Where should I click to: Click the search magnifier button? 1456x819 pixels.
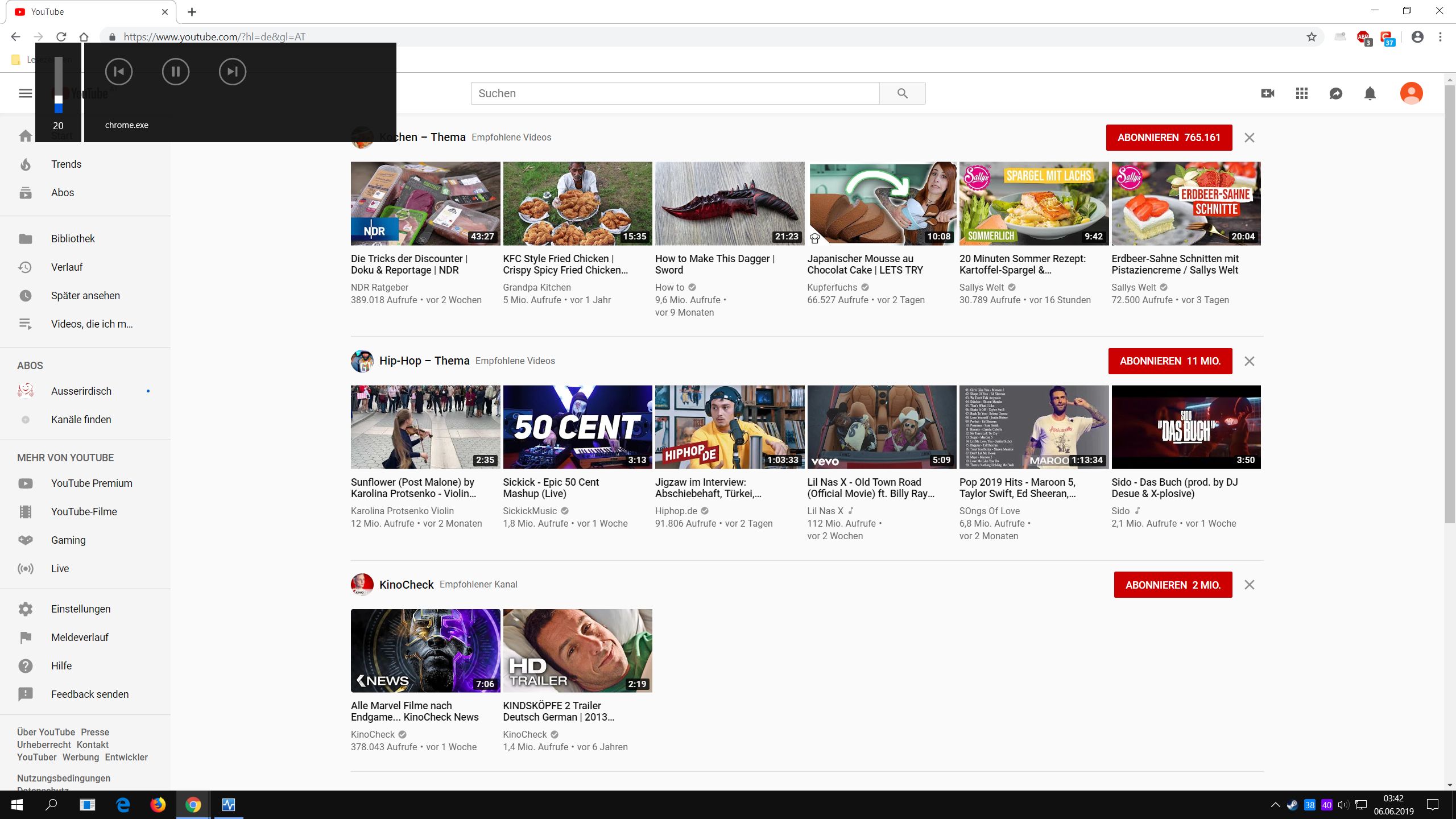pyautogui.click(x=902, y=93)
